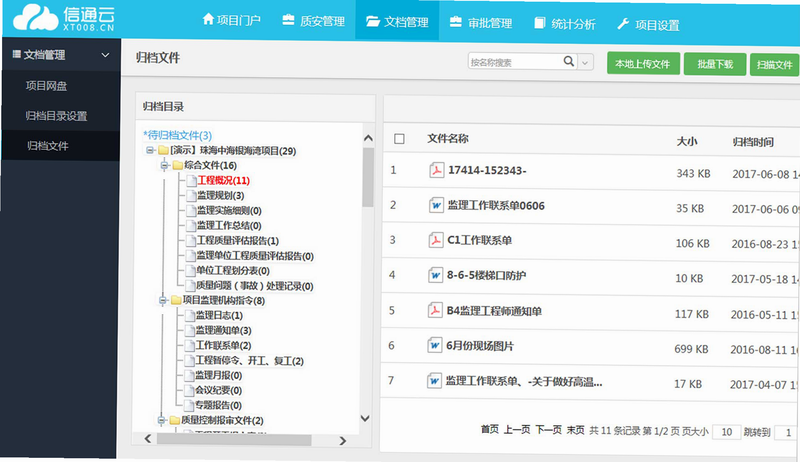Click the magnifier search icon

[569, 62]
